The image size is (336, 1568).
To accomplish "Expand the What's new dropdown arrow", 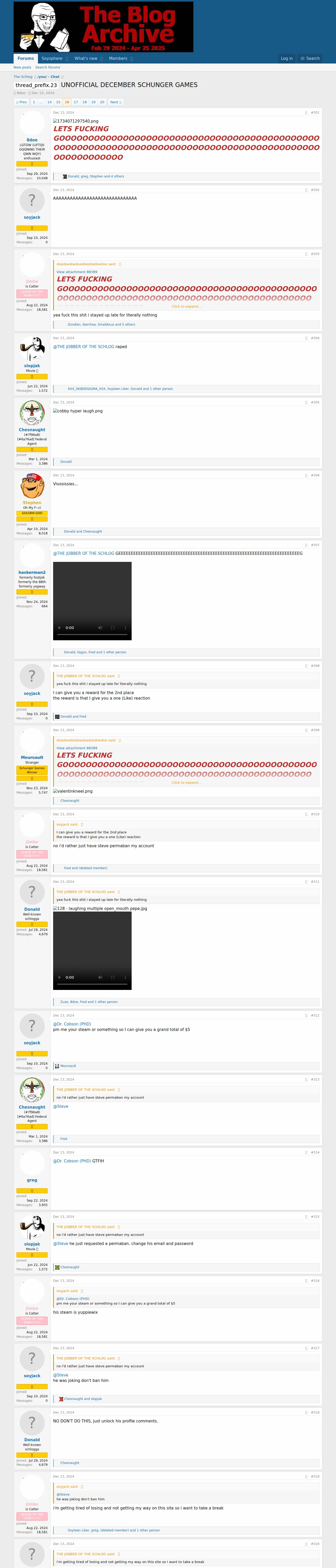I will [102, 59].
